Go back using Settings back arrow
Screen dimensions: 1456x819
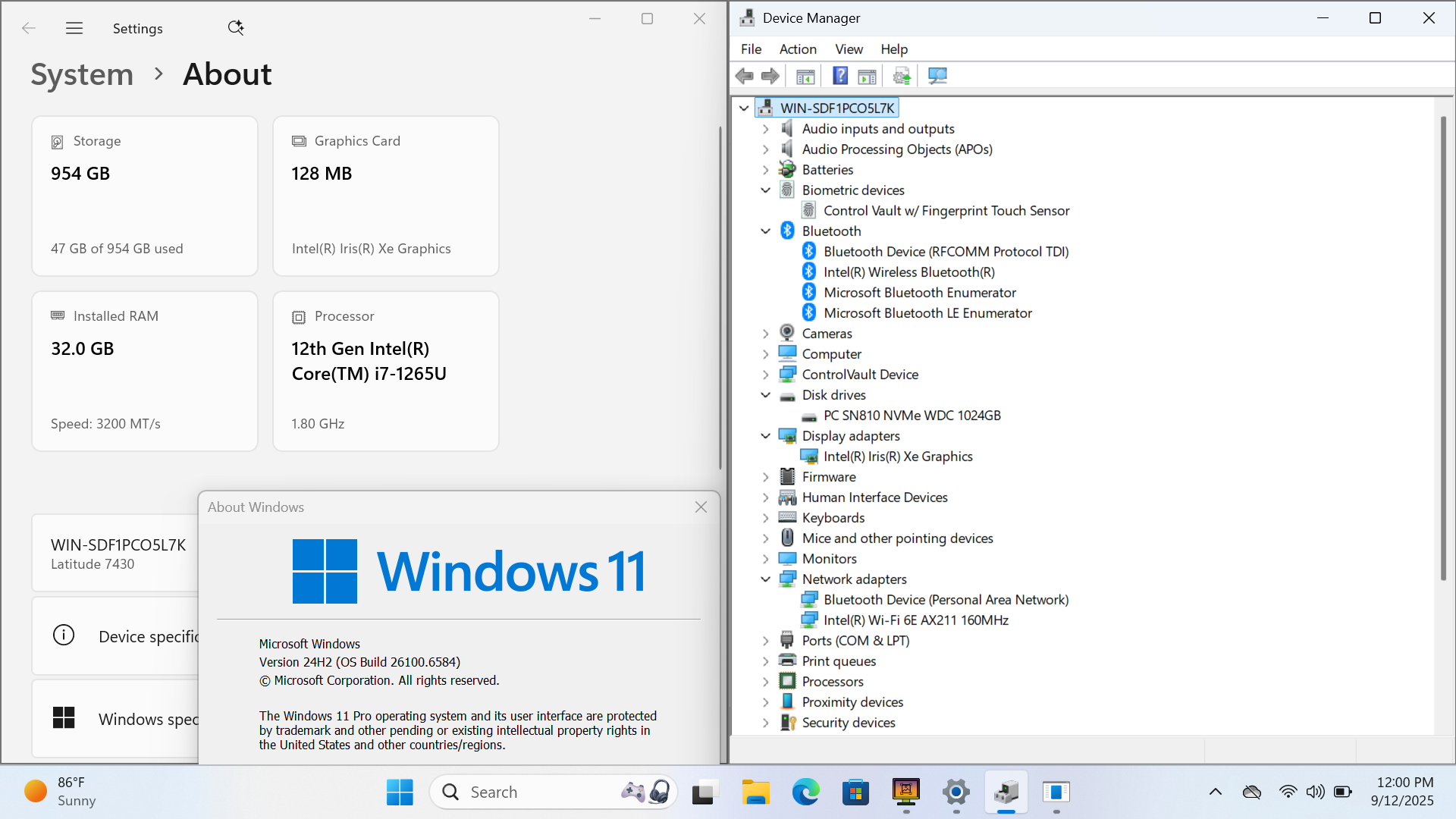(29, 29)
